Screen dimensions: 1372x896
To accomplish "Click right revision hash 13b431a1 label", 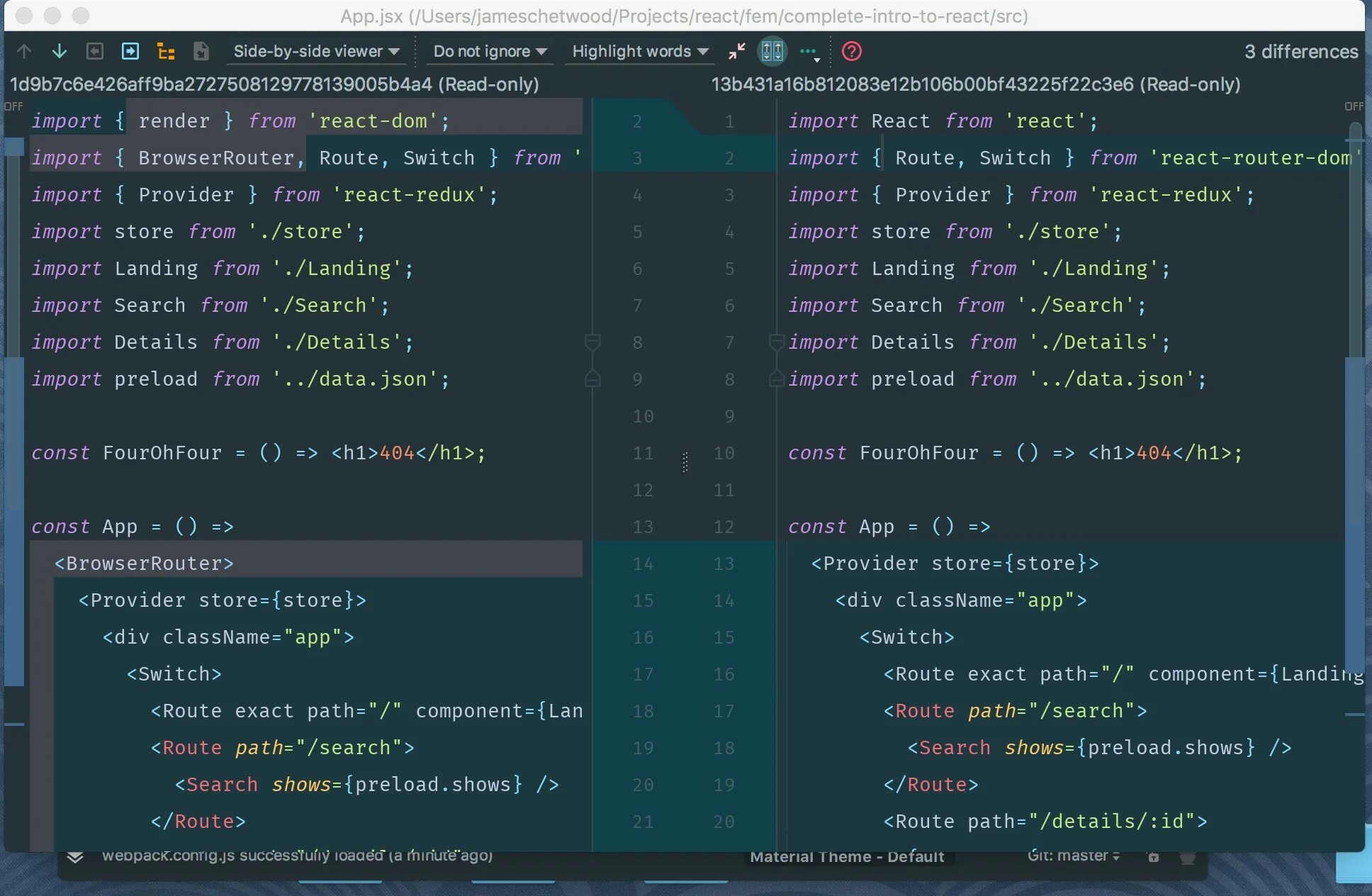I will click(x=976, y=84).
